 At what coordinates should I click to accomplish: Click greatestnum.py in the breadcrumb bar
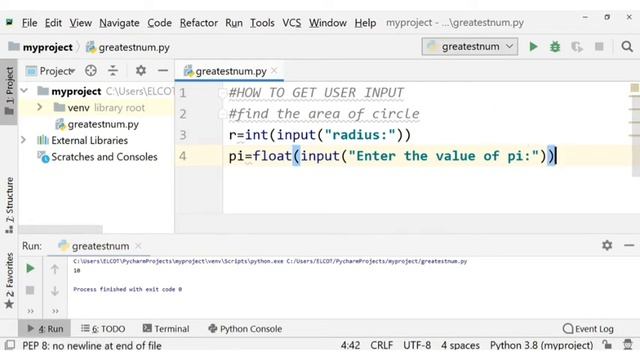pos(128,47)
